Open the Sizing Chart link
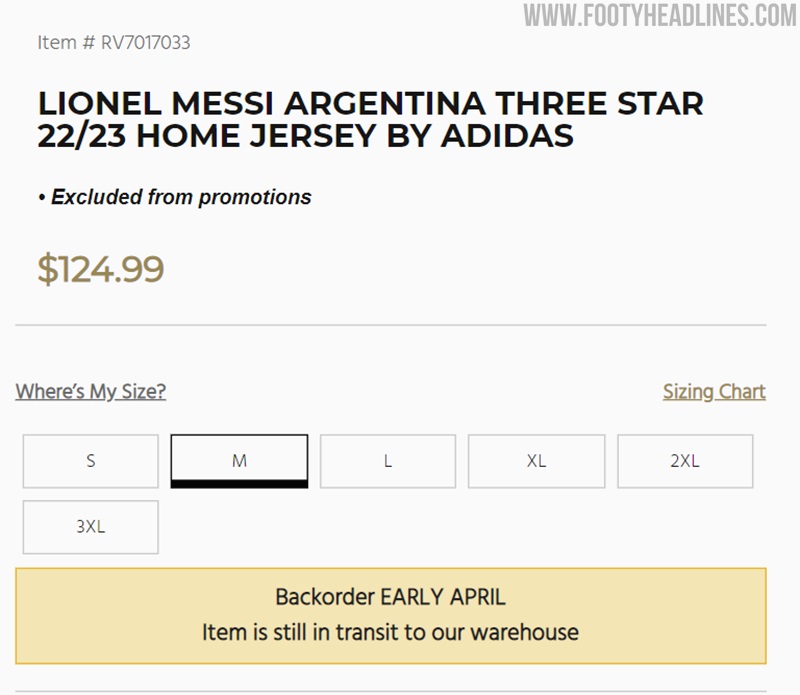This screenshot has width=800, height=695. pyautogui.click(x=714, y=391)
